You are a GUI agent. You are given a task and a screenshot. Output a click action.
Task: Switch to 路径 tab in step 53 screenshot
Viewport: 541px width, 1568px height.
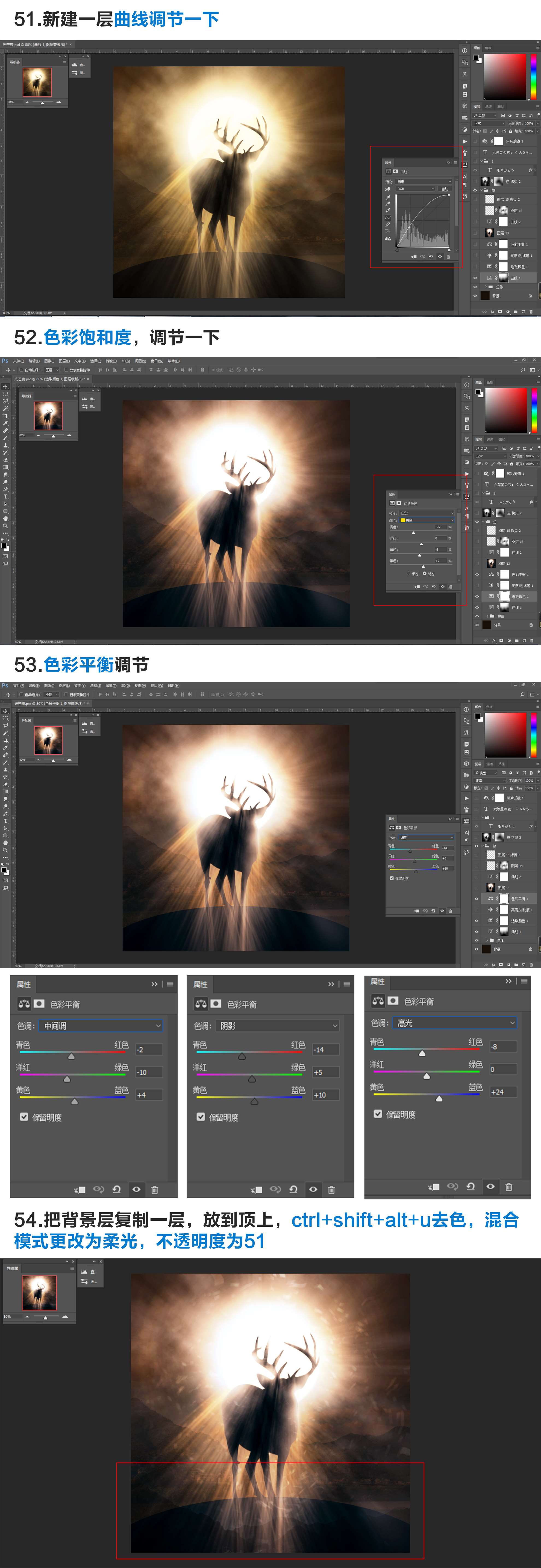click(502, 763)
